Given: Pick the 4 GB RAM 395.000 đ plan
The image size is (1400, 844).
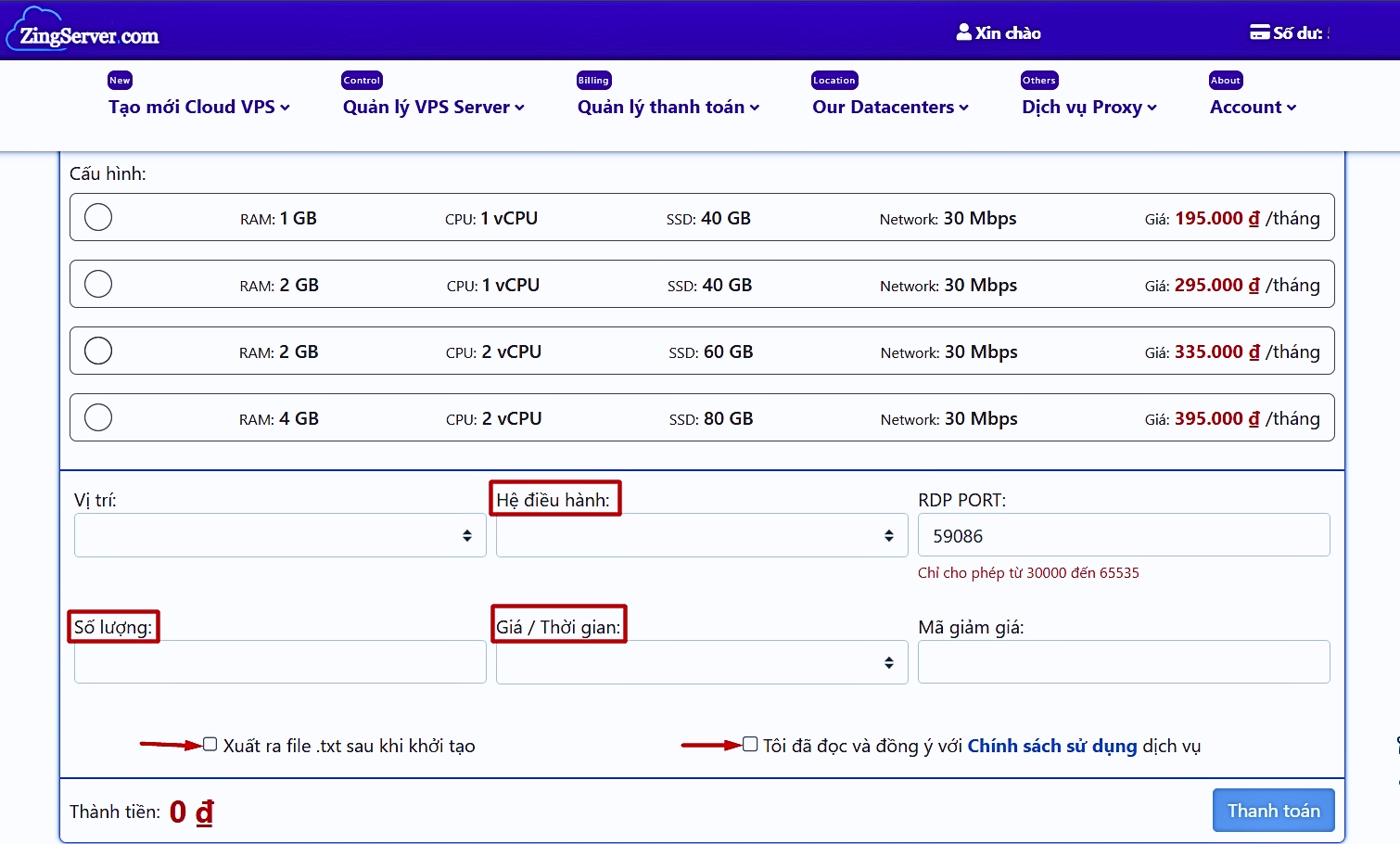Looking at the screenshot, I should (x=98, y=417).
